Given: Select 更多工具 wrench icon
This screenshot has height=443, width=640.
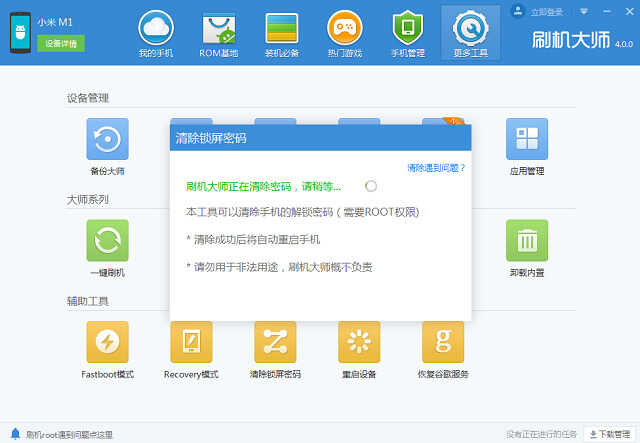Looking at the screenshot, I should point(470,28).
